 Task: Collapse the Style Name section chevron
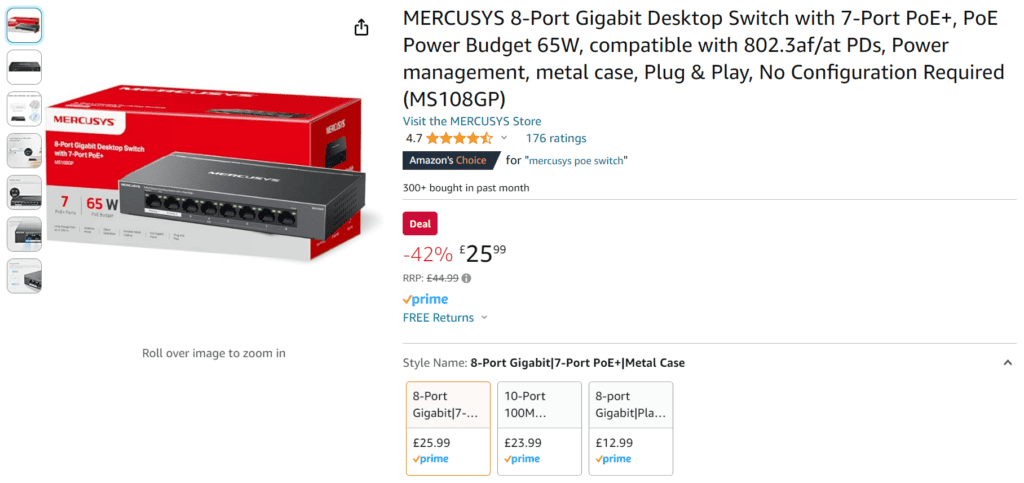pos(1008,363)
